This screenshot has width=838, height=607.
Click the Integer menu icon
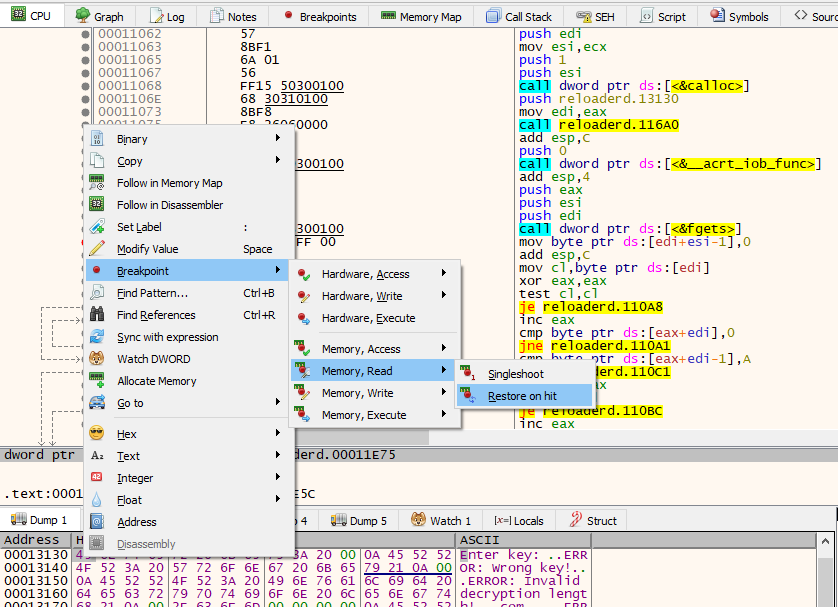(x=97, y=477)
